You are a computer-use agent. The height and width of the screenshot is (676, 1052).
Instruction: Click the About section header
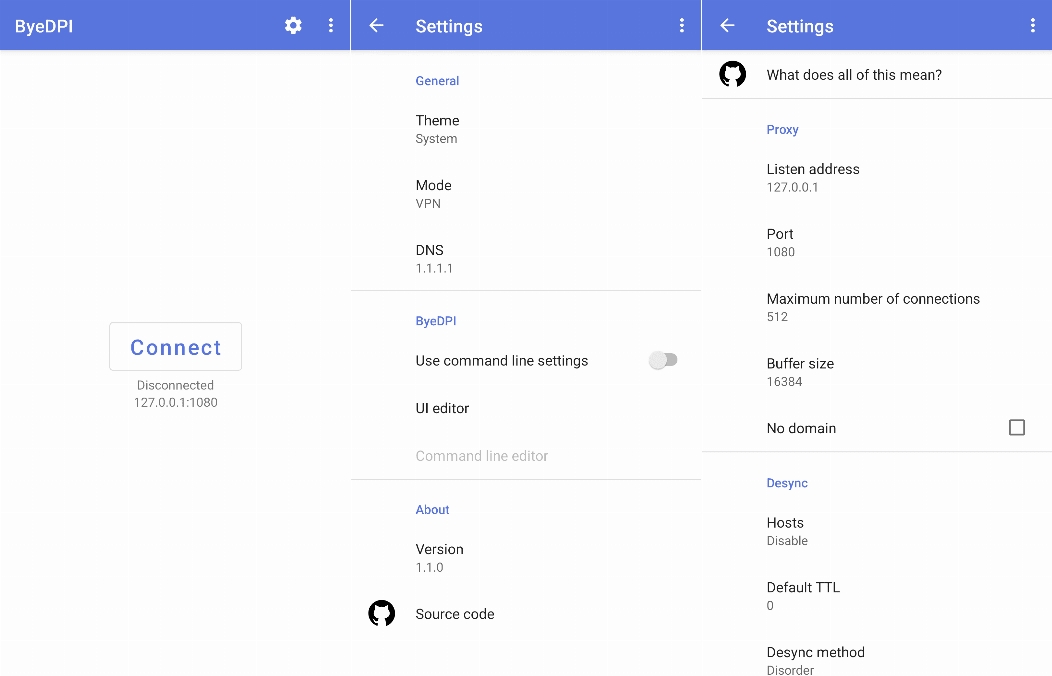(x=432, y=510)
